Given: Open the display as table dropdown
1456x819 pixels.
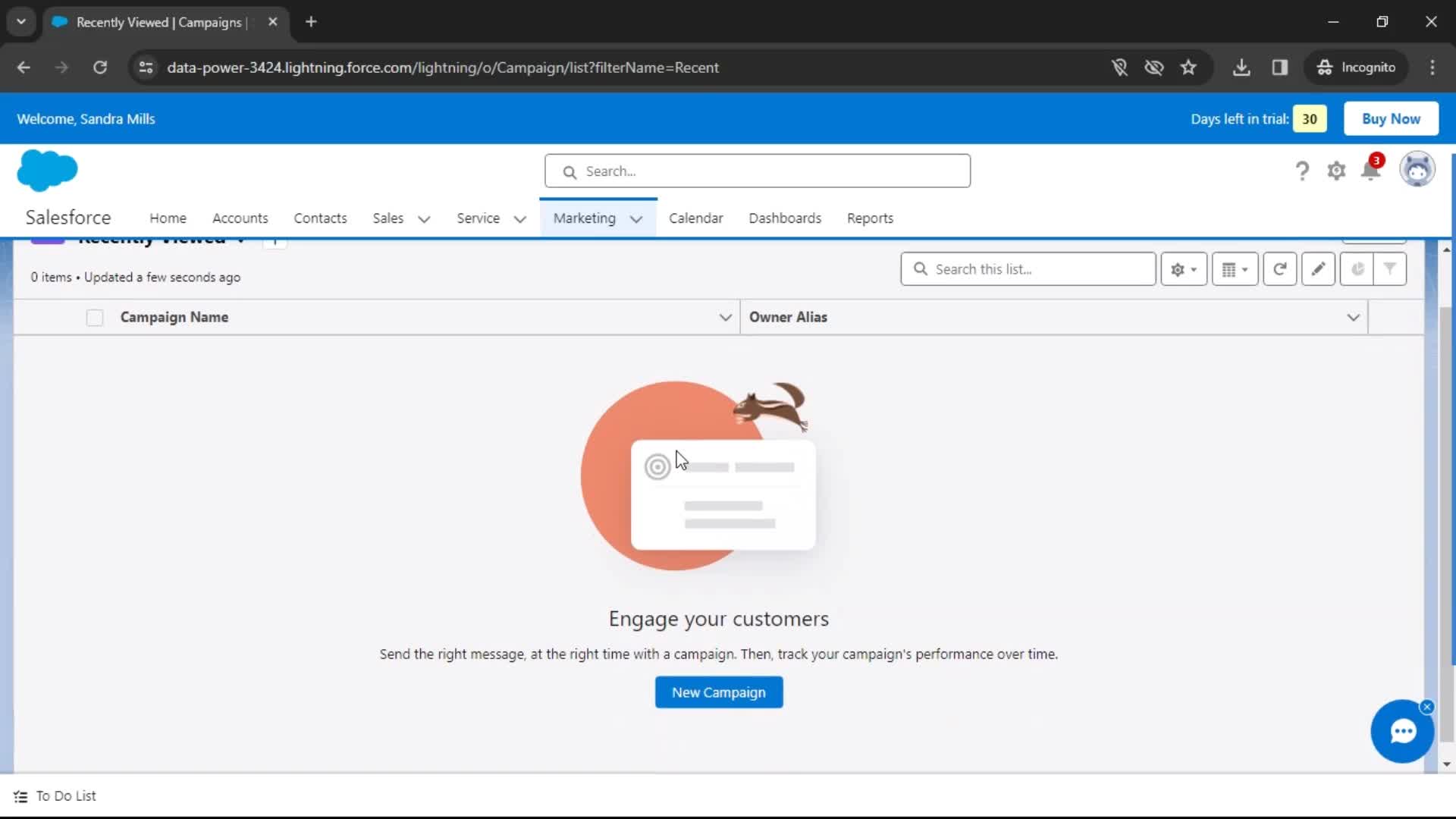Looking at the screenshot, I should tap(1235, 269).
